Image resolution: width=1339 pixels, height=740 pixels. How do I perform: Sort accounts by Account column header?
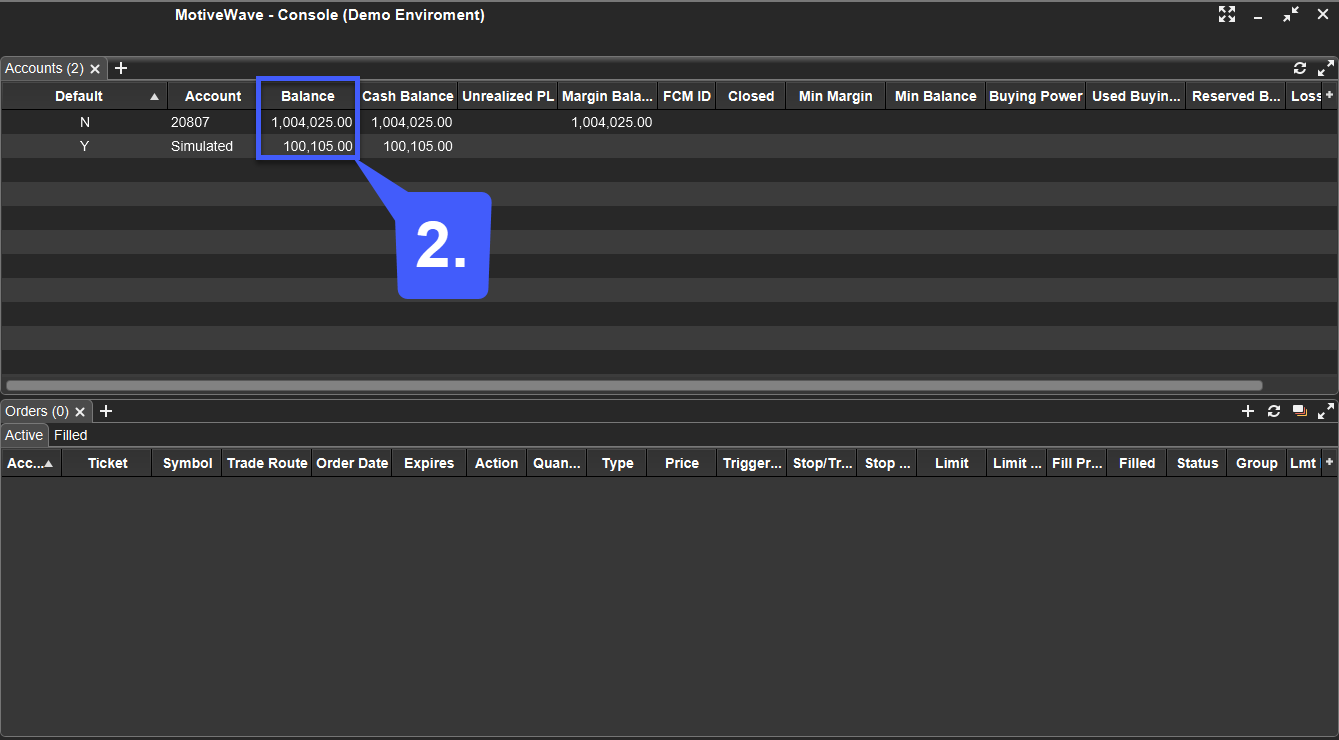212,96
